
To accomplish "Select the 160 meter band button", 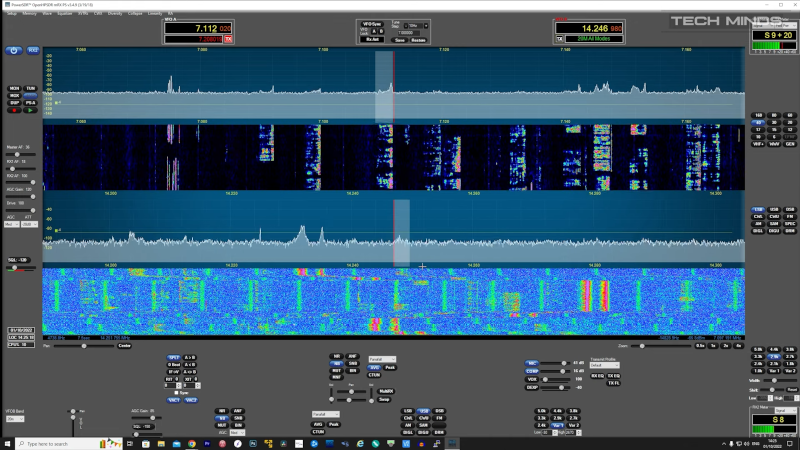I will tap(759, 115).
